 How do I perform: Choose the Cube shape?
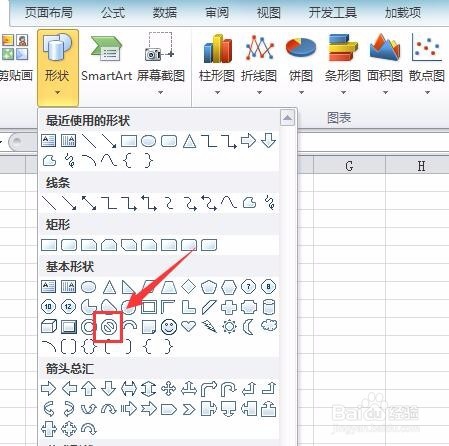(49, 327)
